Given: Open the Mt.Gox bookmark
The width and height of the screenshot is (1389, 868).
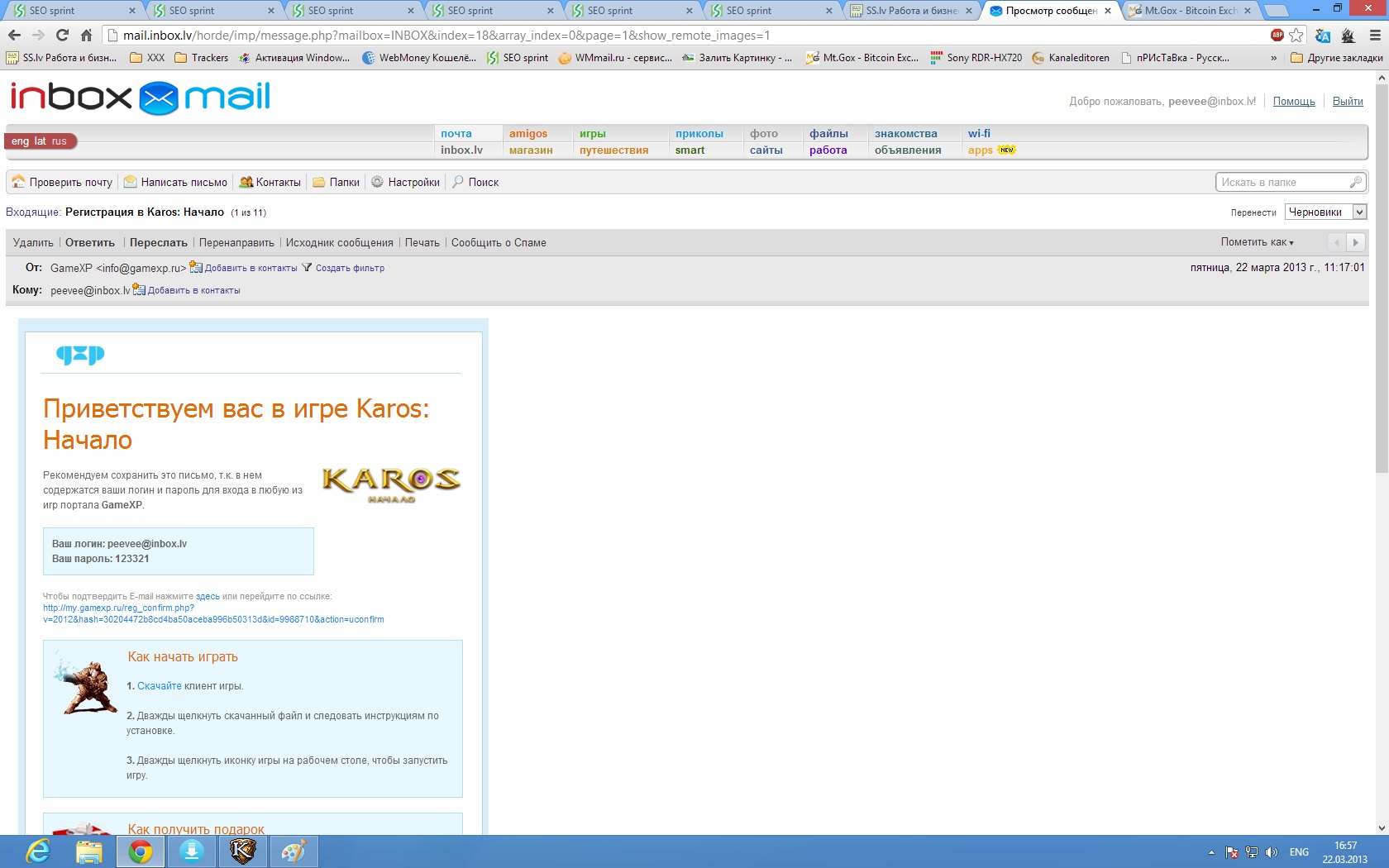Looking at the screenshot, I should pyautogui.click(x=862, y=58).
